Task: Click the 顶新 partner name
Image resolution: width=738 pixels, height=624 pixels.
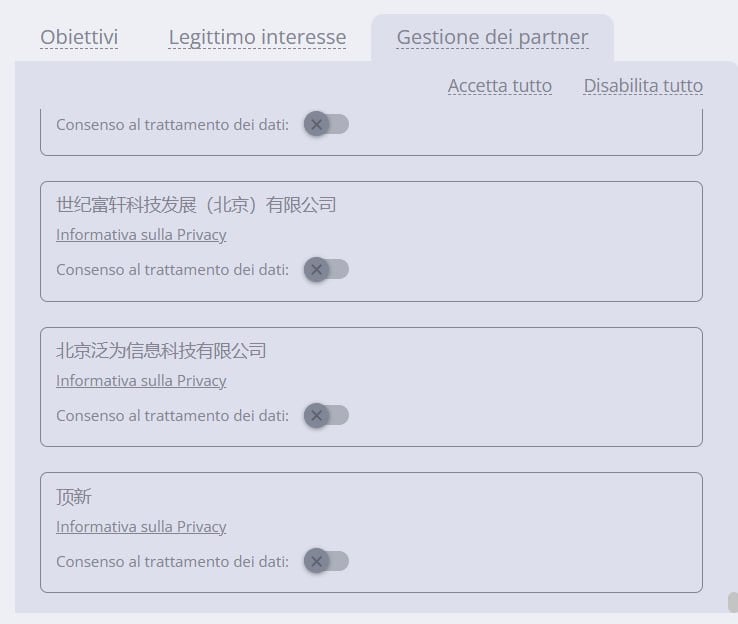Action: click(74, 497)
